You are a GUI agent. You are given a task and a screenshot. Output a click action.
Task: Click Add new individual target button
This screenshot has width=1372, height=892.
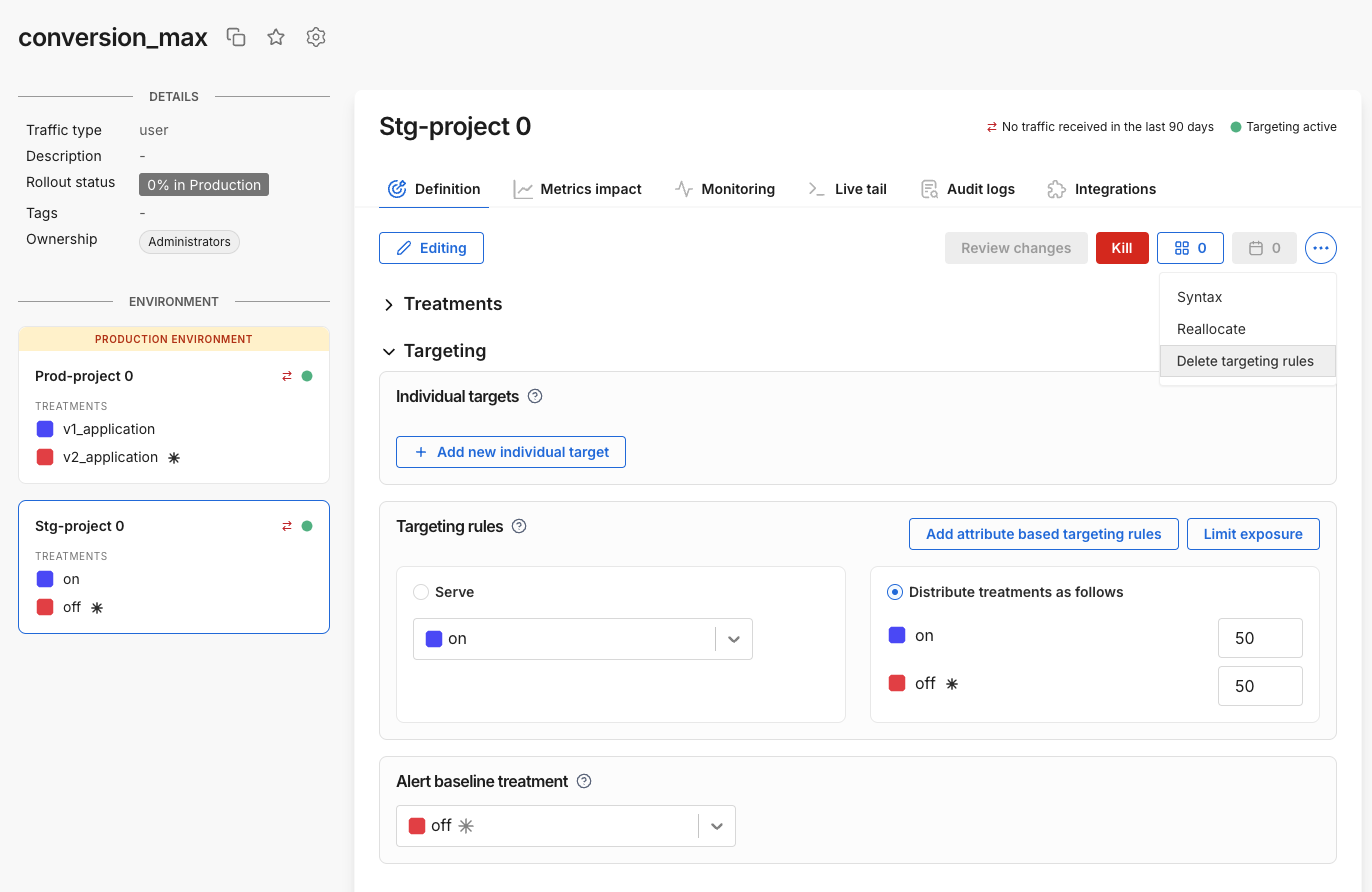coord(511,452)
